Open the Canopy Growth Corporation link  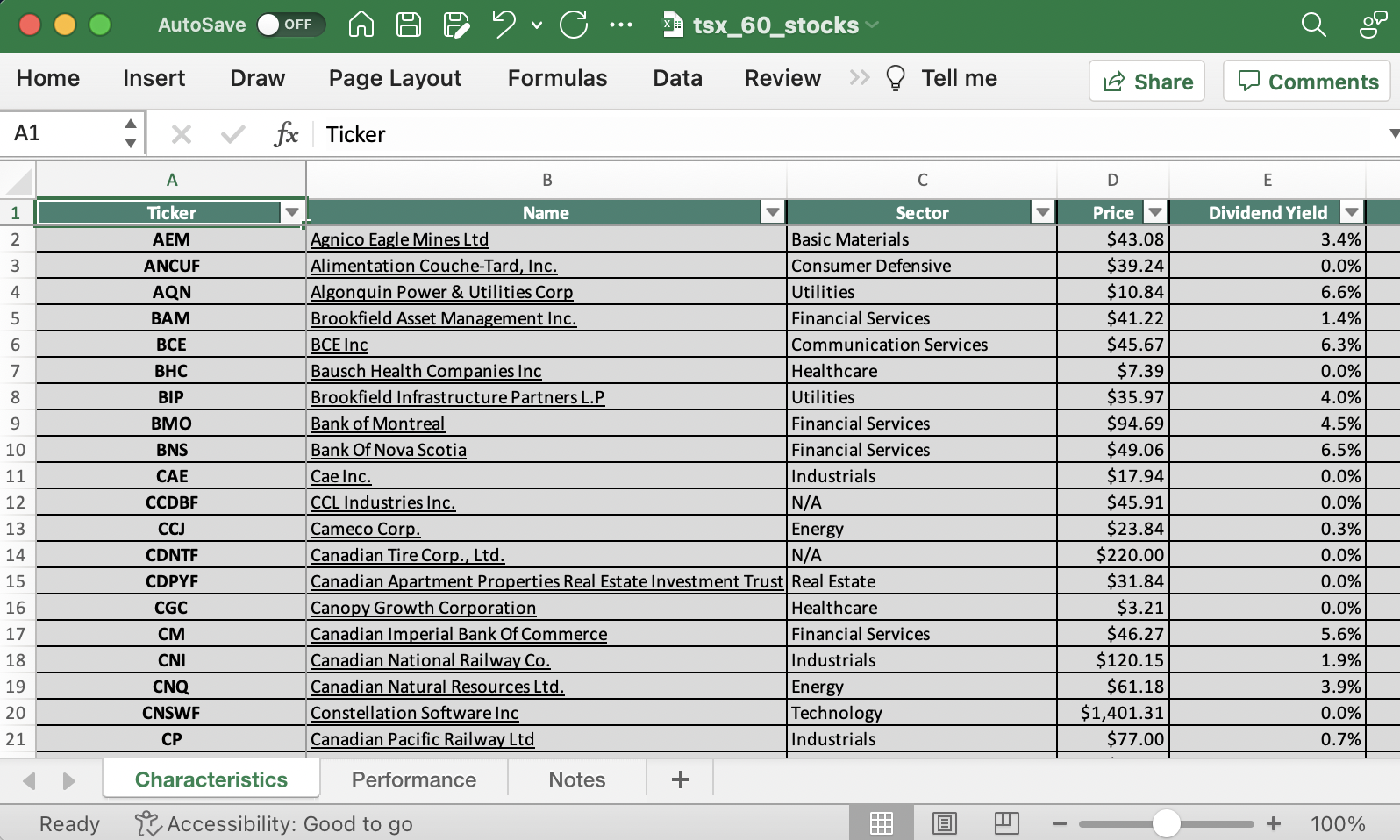click(x=423, y=608)
